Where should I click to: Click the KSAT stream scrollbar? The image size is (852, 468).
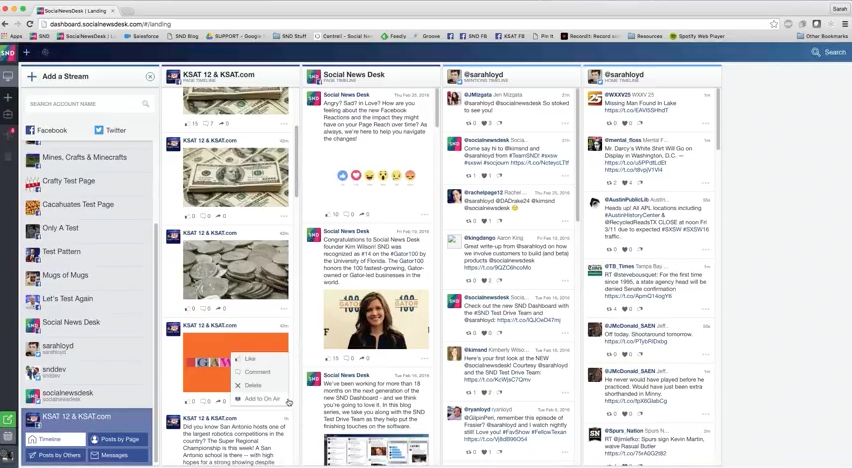[296, 161]
